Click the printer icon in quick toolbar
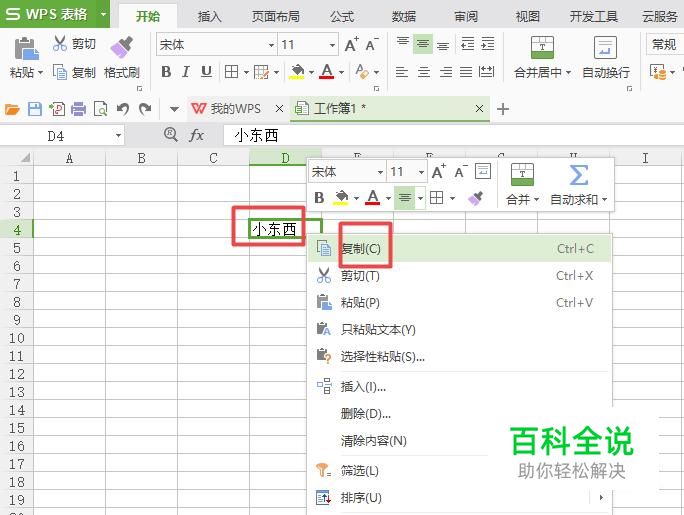The image size is (684, 515). (x=79, y=109)
